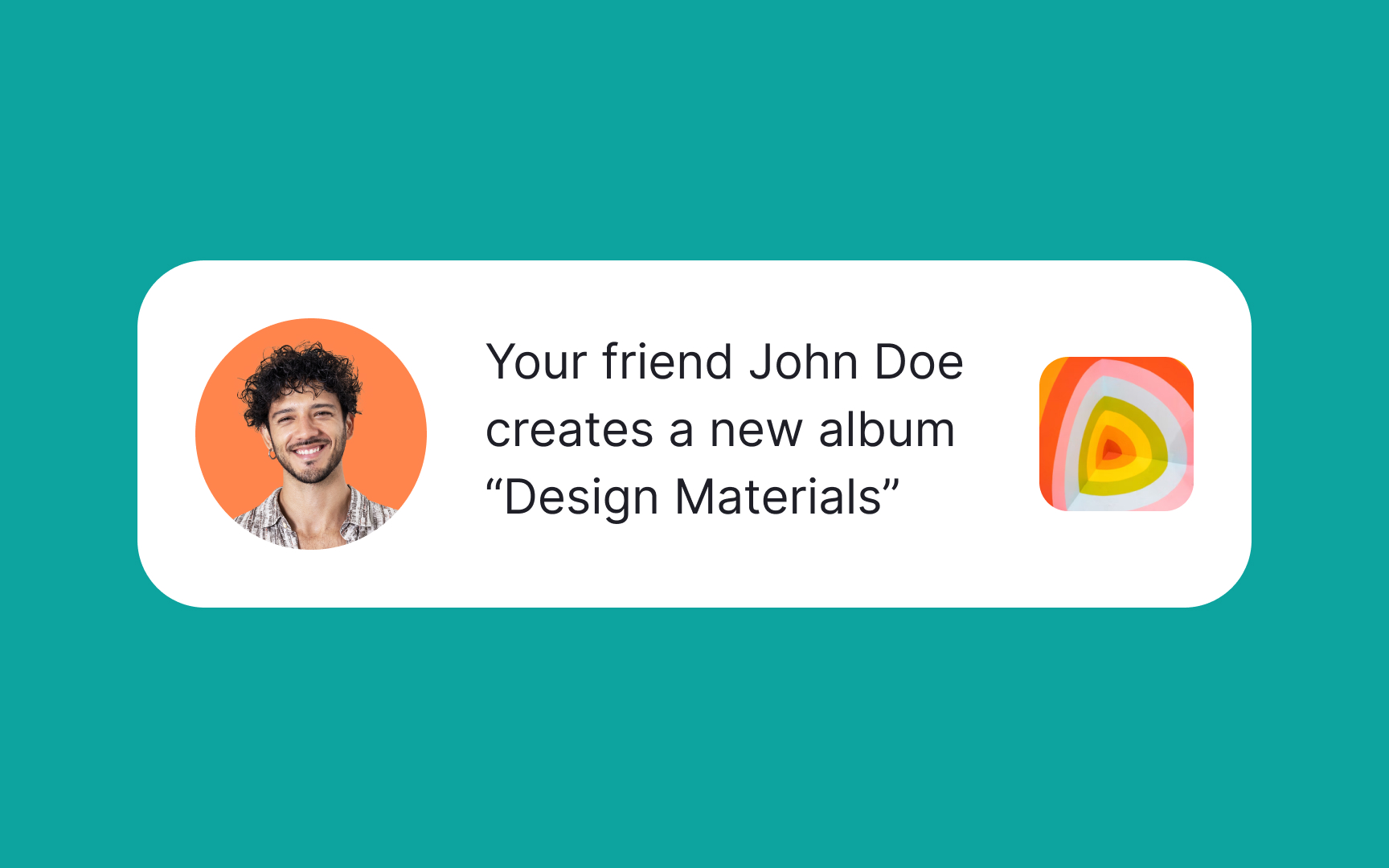The height and width of the screenshot is (868, 1389).
Task: Open John Doe's round profile avatar
Action: [311, 434]
